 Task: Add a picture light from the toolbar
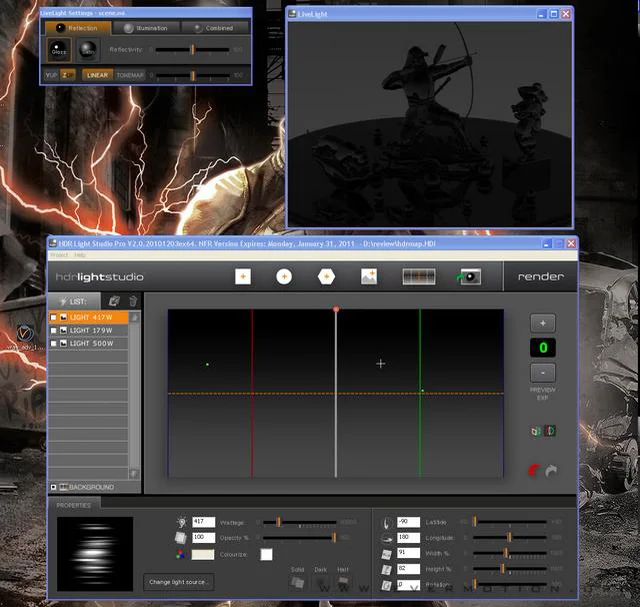coord(369,277)
